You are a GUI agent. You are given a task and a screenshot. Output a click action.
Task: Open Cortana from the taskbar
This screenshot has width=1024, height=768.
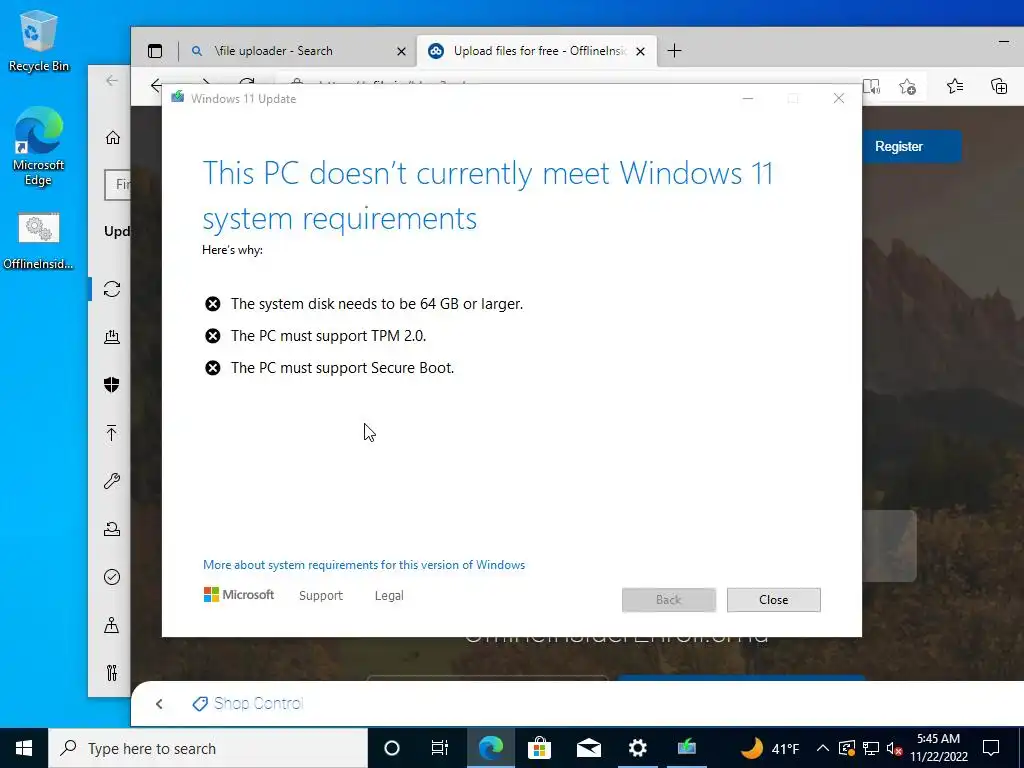[x=392, y=748]
